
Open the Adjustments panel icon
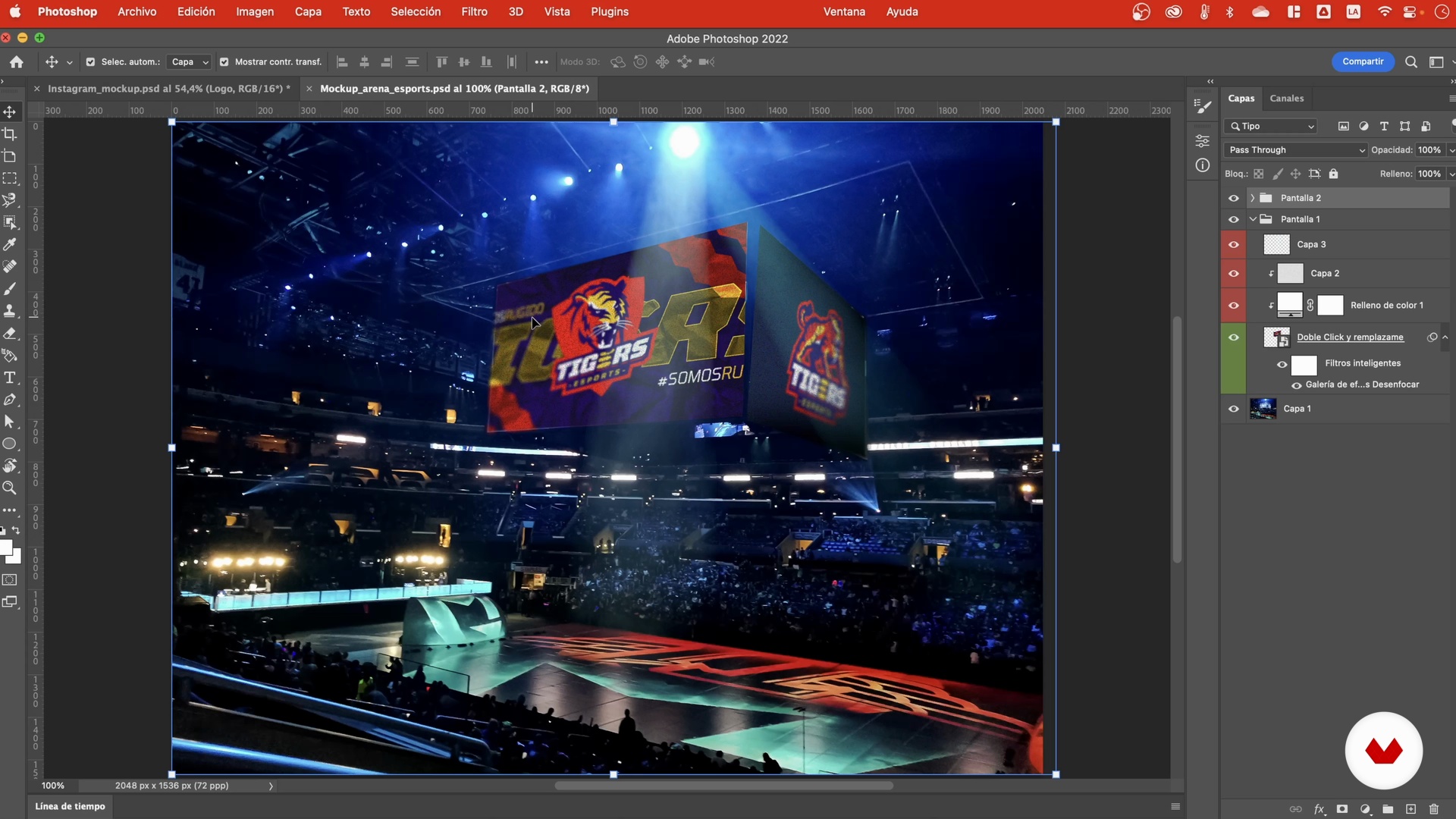click(1203, 141)
